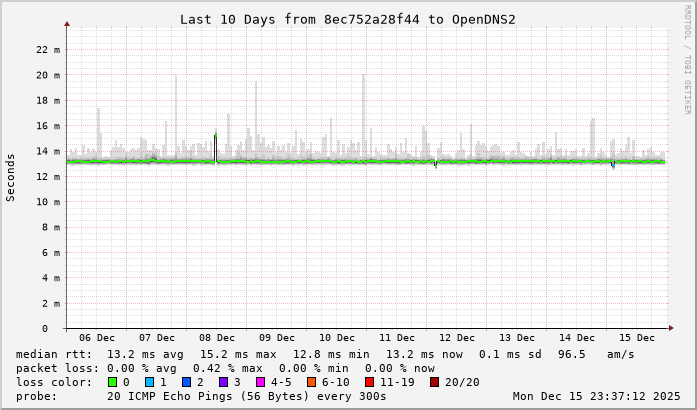Click the 06 Dec date label
The height and width of the screenshot is (410, 697).
(97, 338)
